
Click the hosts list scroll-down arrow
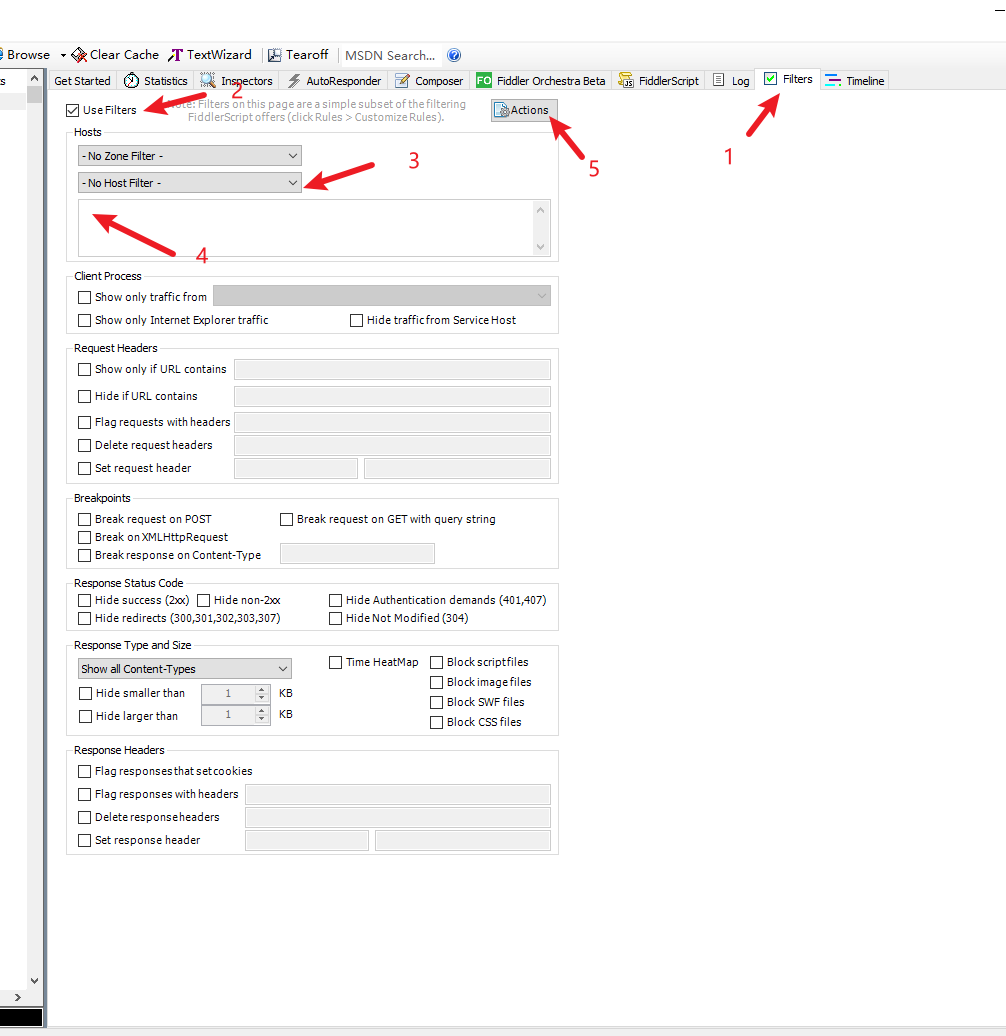click(540, 246)
